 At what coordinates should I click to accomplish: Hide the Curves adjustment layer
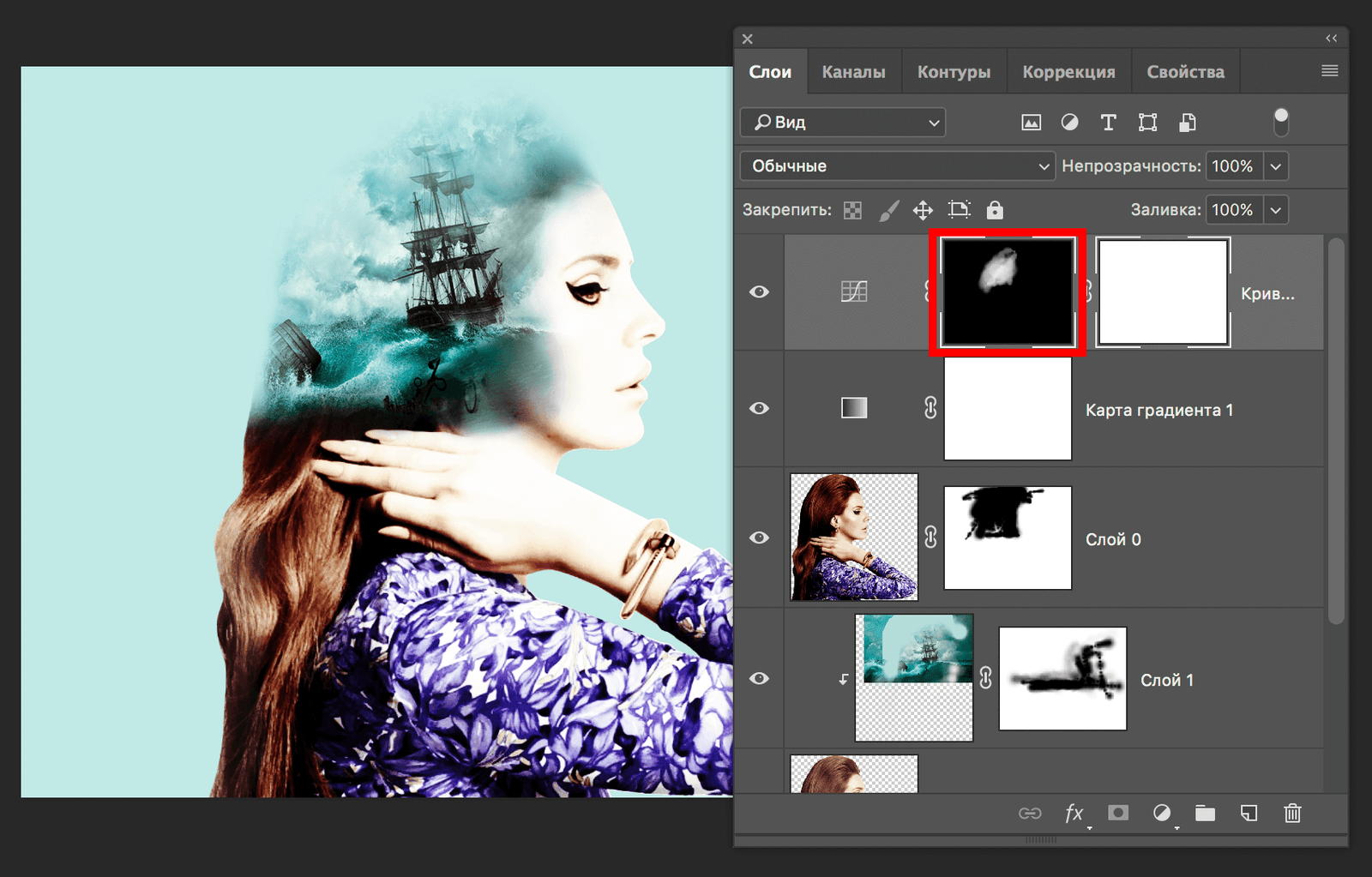pos(759,292)
